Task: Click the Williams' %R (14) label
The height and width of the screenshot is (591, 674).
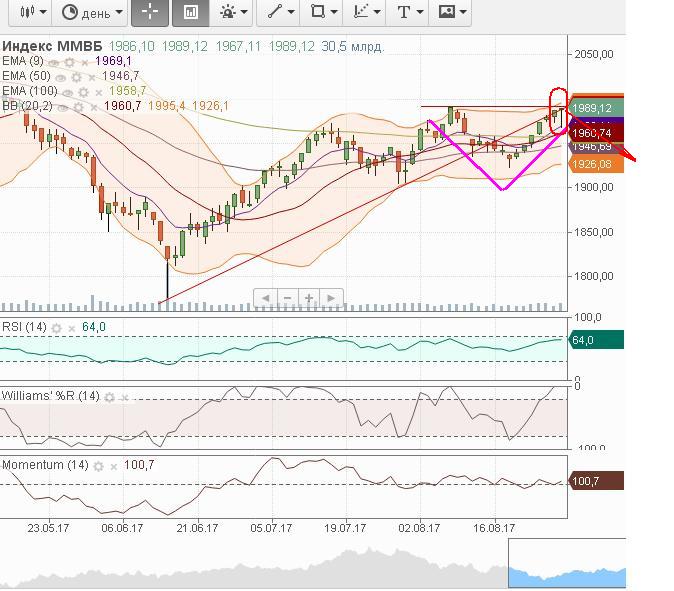Action: 51,396
